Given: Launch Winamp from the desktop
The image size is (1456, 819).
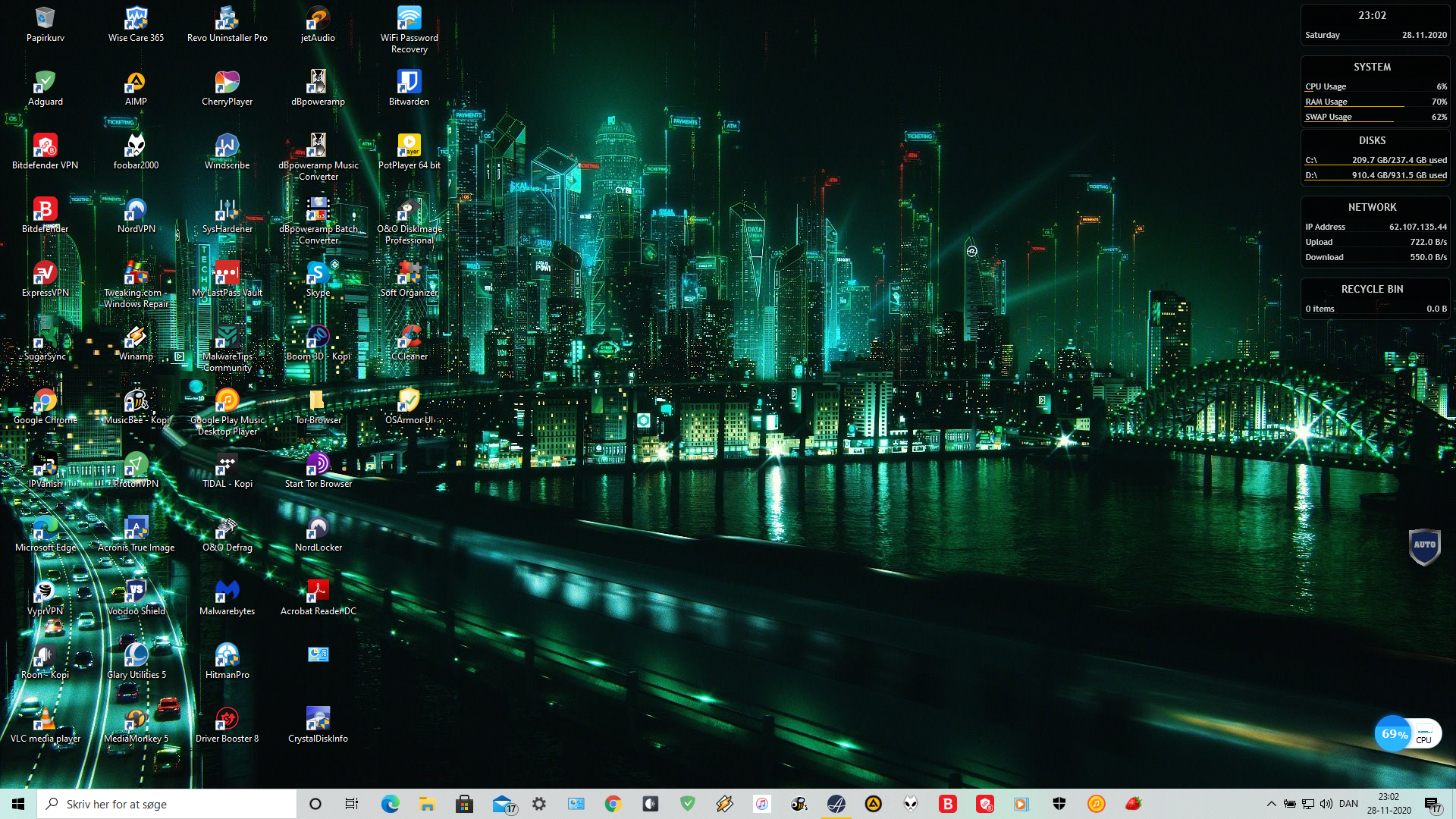Looking at the screenshot, I should [x=136, y=337].
